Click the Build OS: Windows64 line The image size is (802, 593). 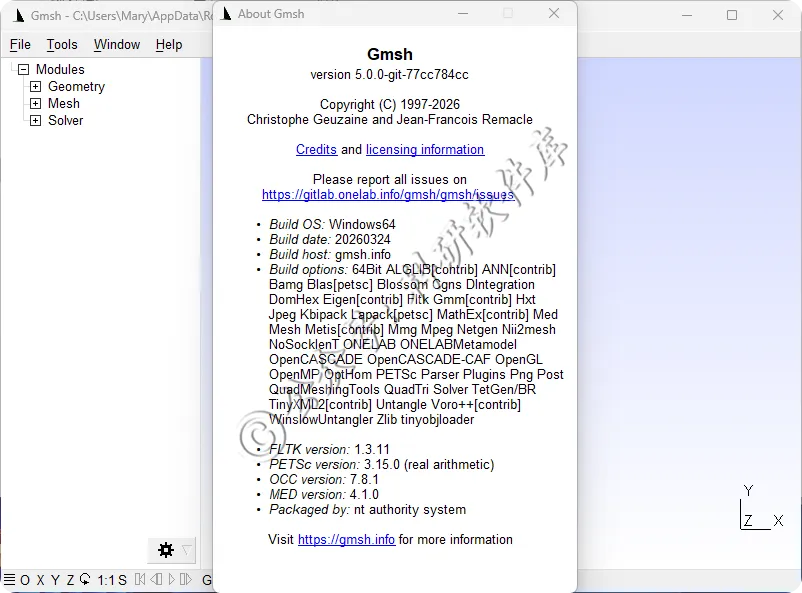(332, 225)
